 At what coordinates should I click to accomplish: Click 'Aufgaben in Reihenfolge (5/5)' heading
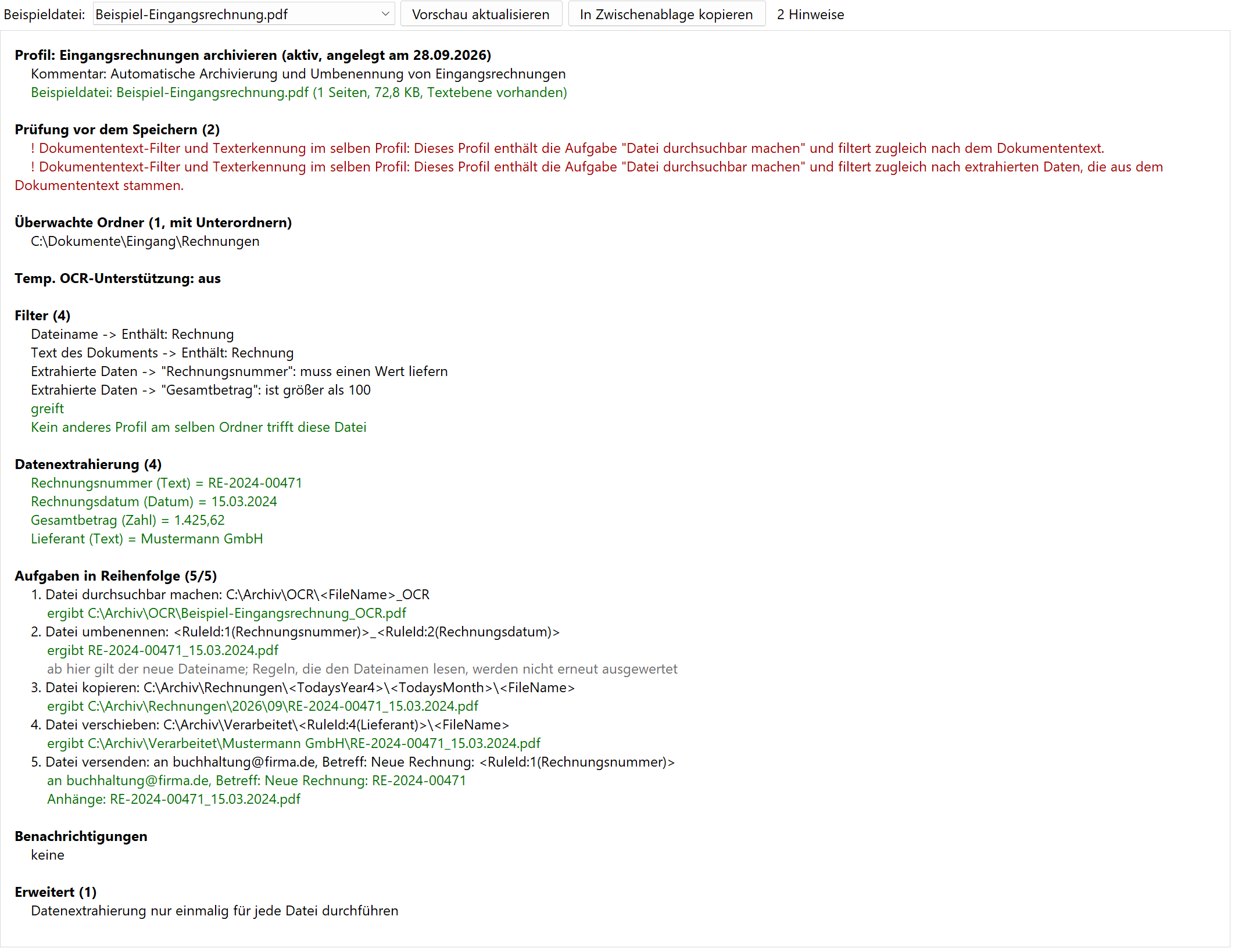pyautogui.click(x=116, y=576)
